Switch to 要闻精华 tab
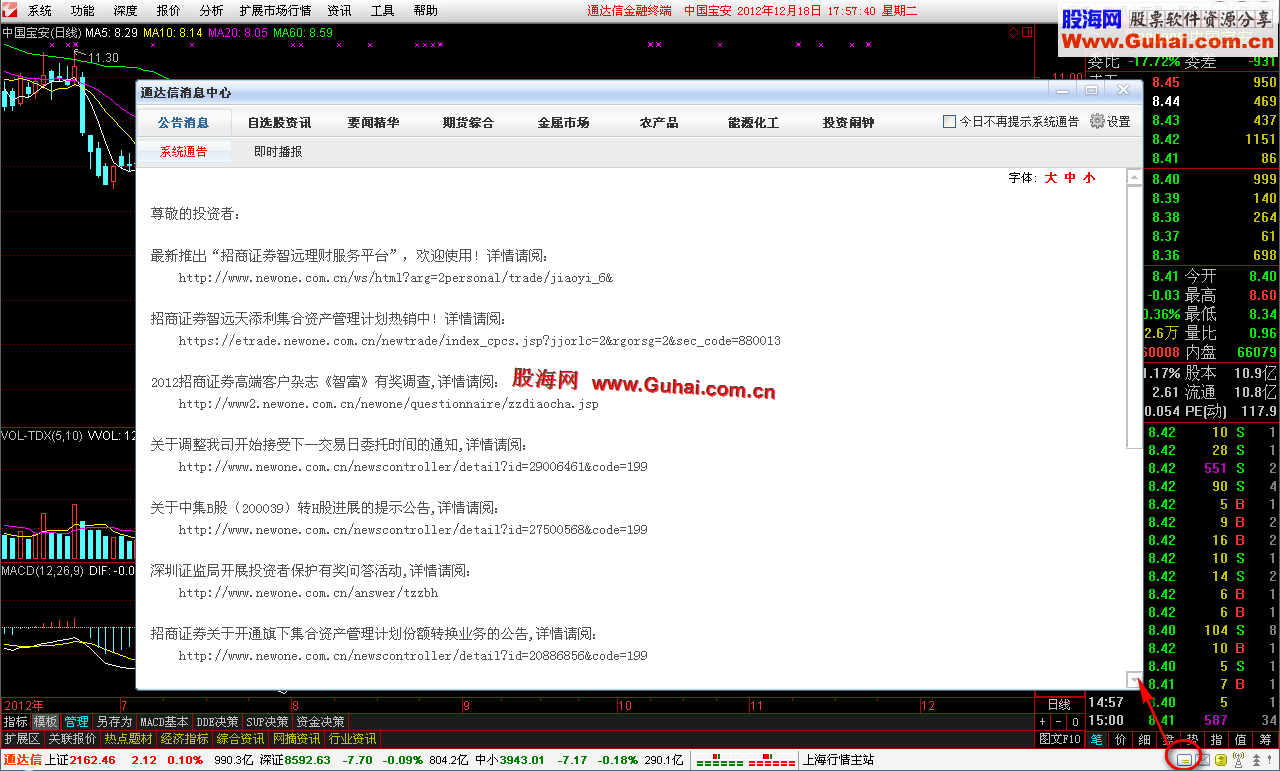The width and height of the screenshot is (1280, 771). [x=374, y=122]
